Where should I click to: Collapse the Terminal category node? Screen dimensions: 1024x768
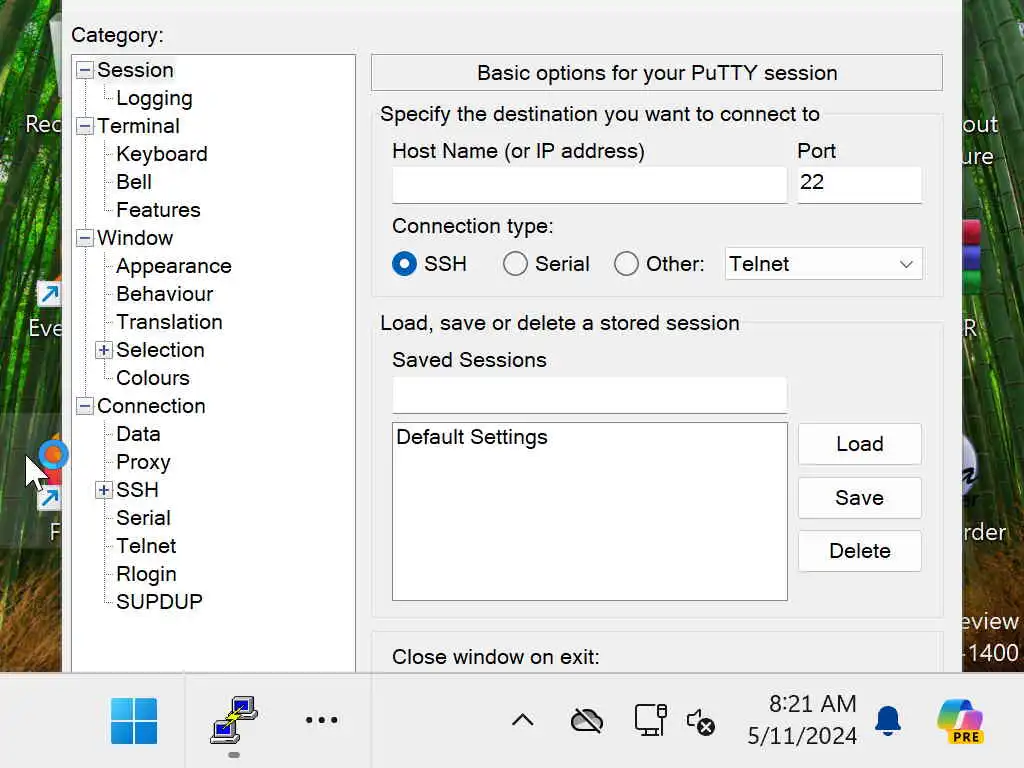click(x=85, y=126)
